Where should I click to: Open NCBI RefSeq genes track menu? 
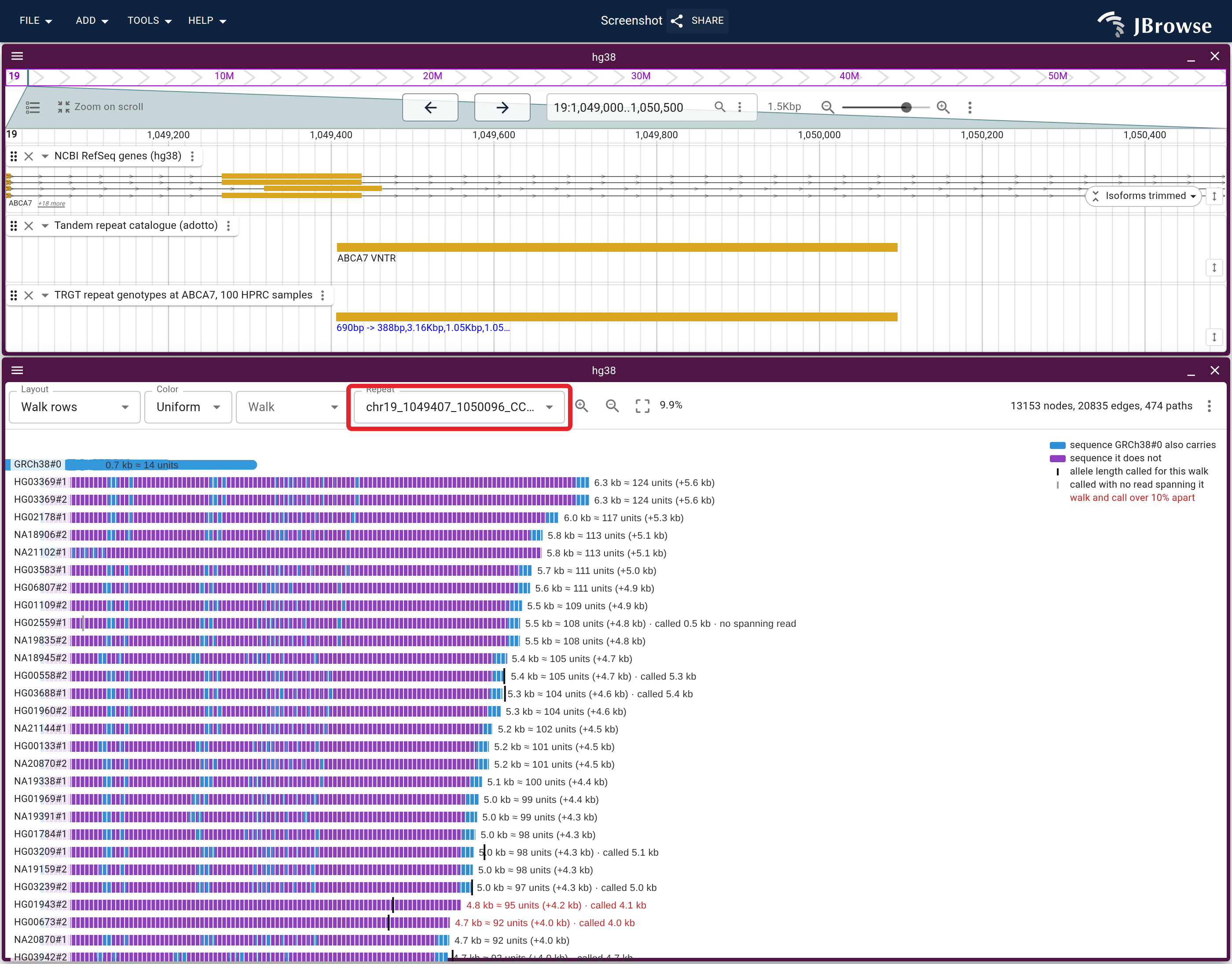click(192, 156)
